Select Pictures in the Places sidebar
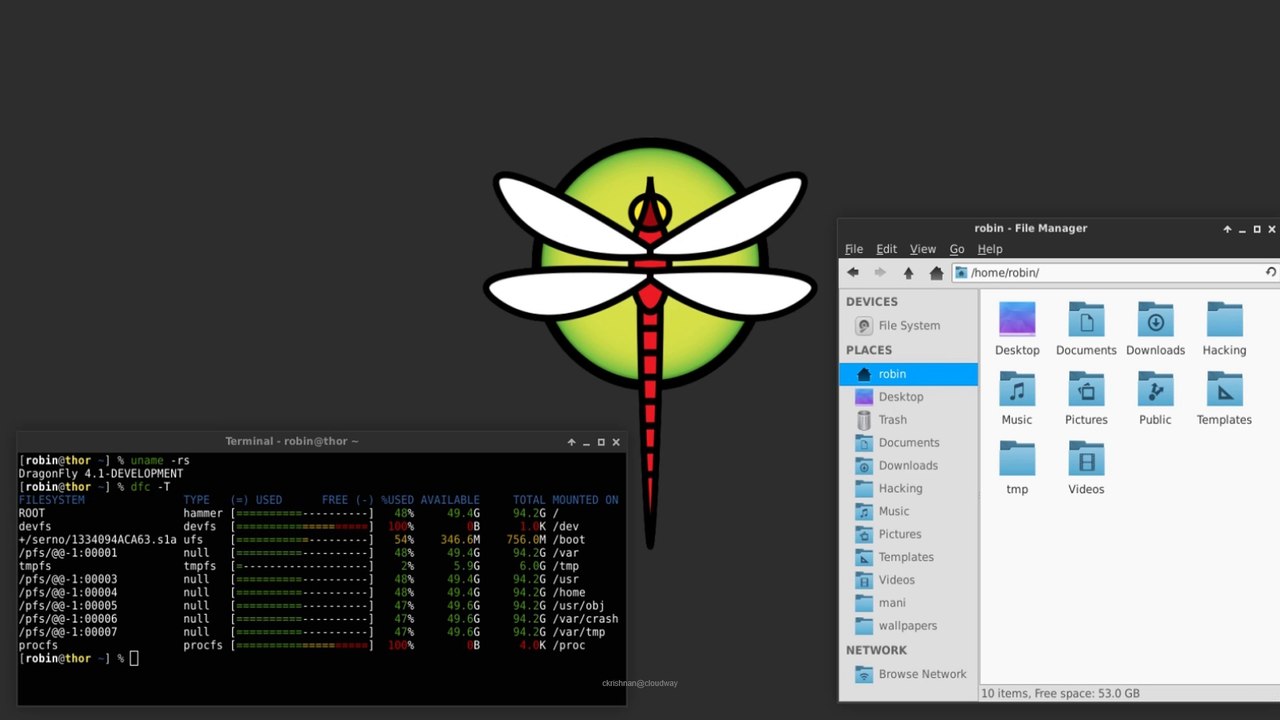This screenshot has height=720, width=1280. tap(908, 534)
